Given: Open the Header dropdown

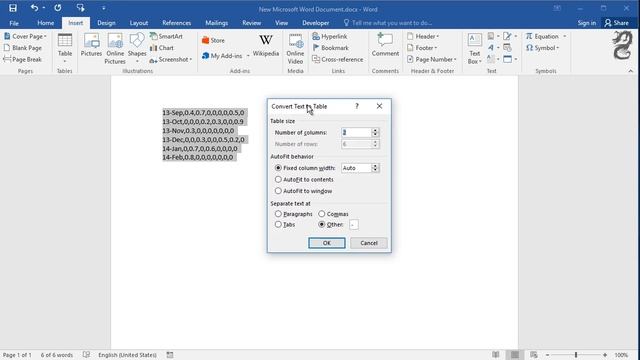Looking at the screenshot, I should click(x=423, y=36).
